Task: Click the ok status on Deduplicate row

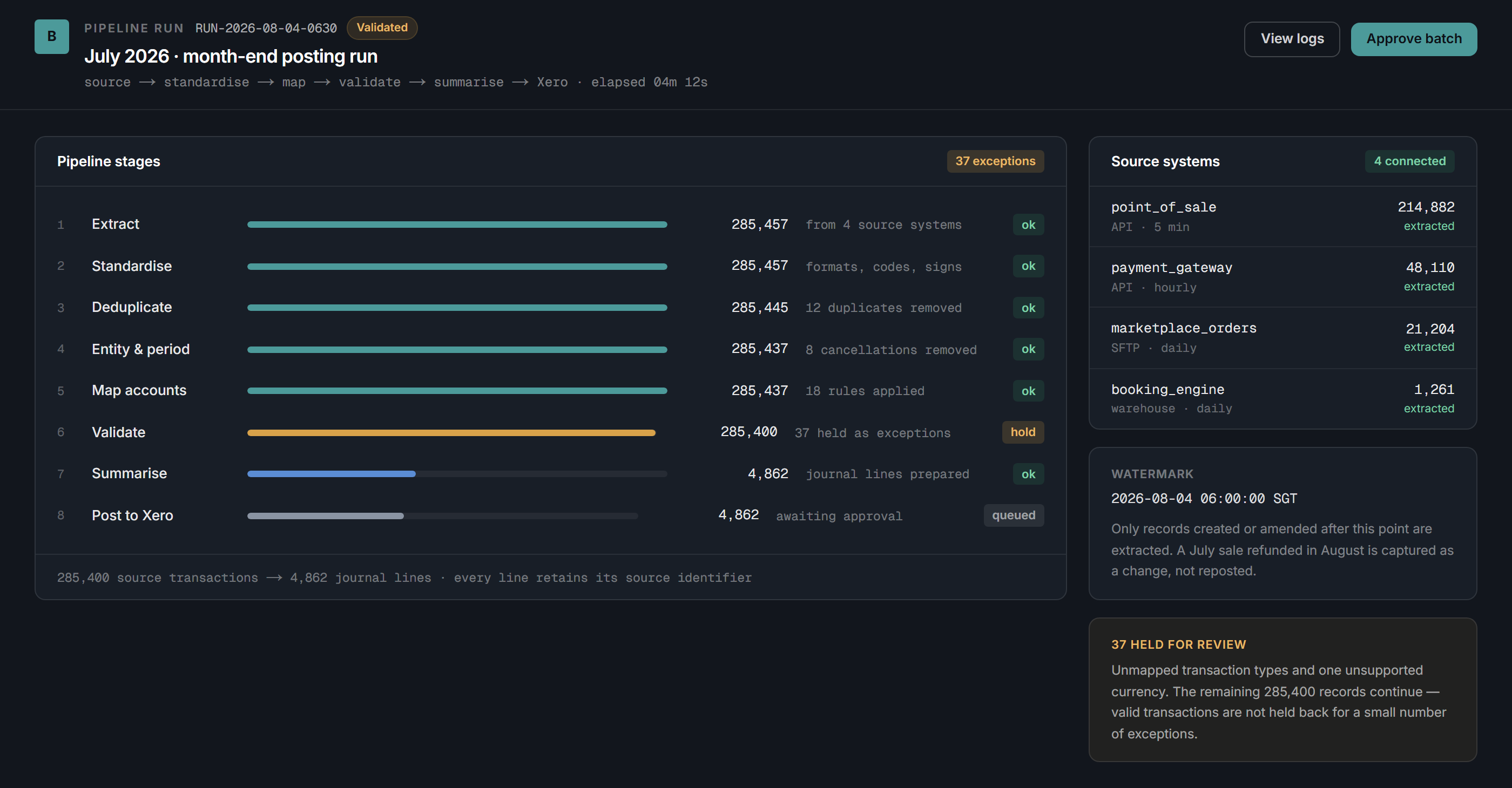Action: coord(1028,308)
